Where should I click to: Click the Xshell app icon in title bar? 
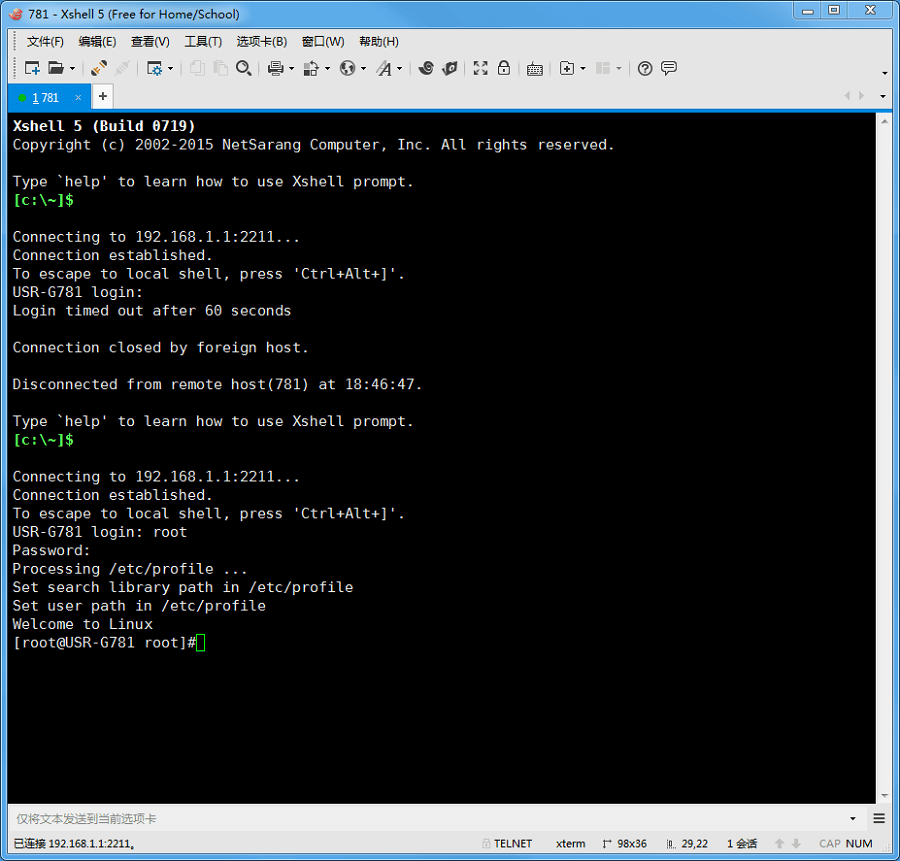coord(16,14)
